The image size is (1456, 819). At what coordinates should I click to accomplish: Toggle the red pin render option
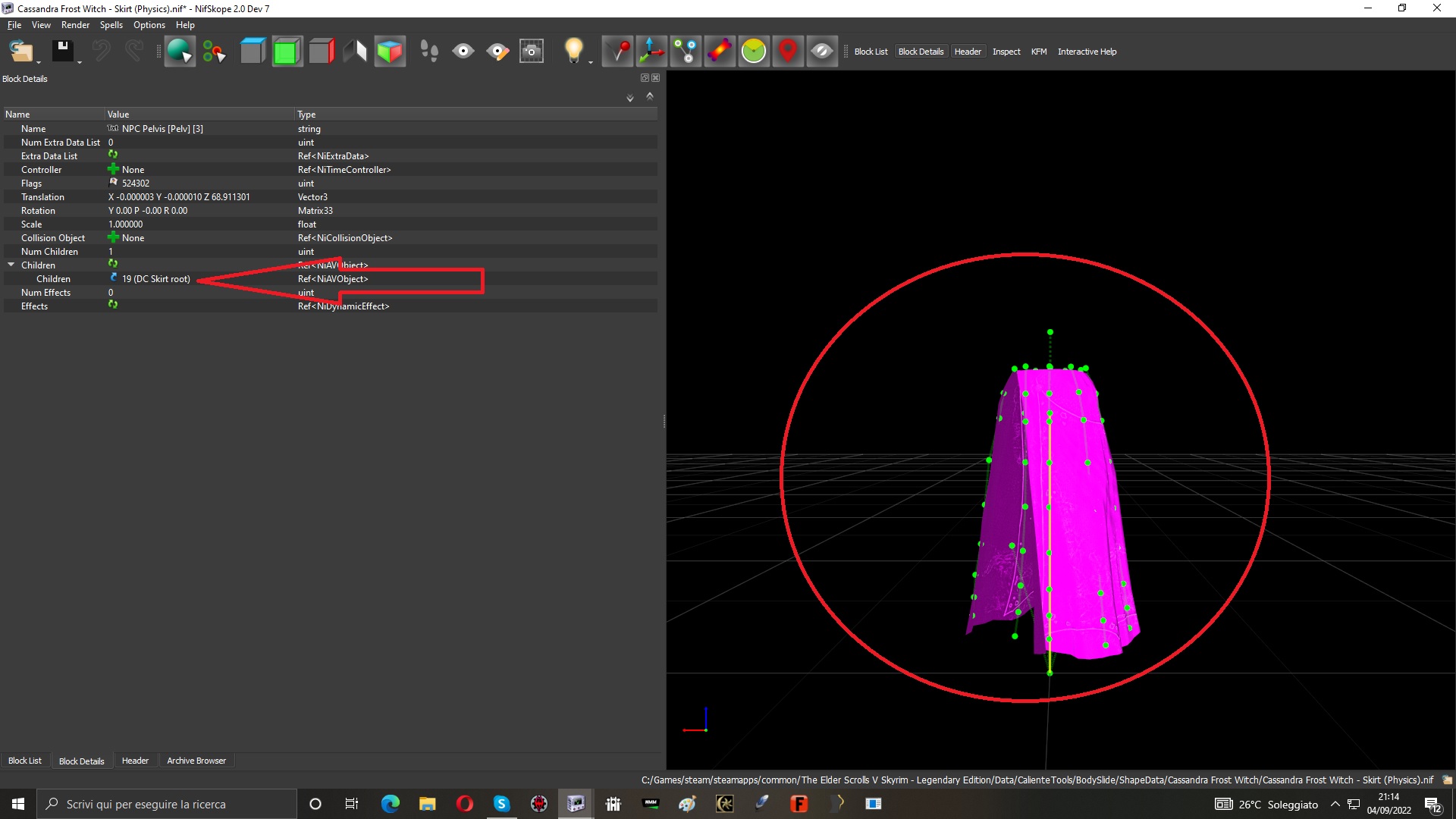pyautogui.click(x=617, y=52)
